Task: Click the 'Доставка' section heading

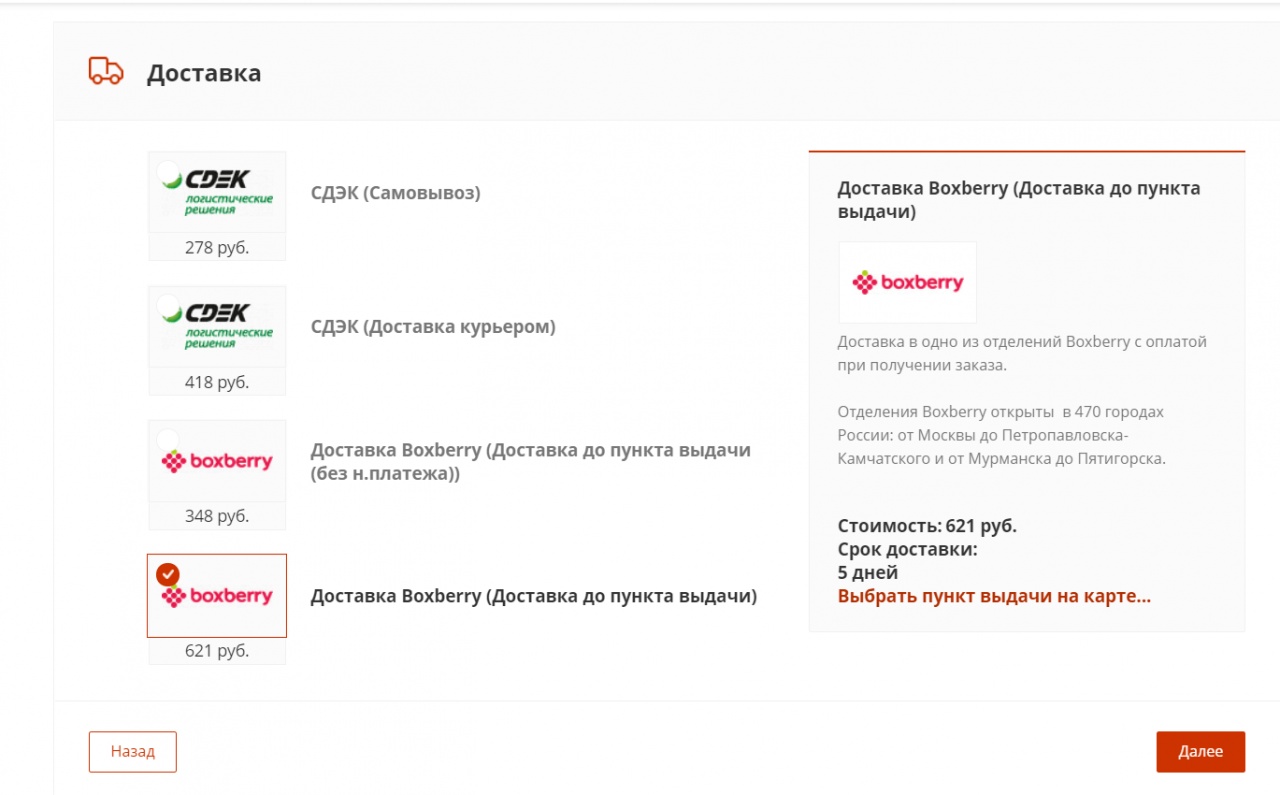Action: tap(204, 73)
